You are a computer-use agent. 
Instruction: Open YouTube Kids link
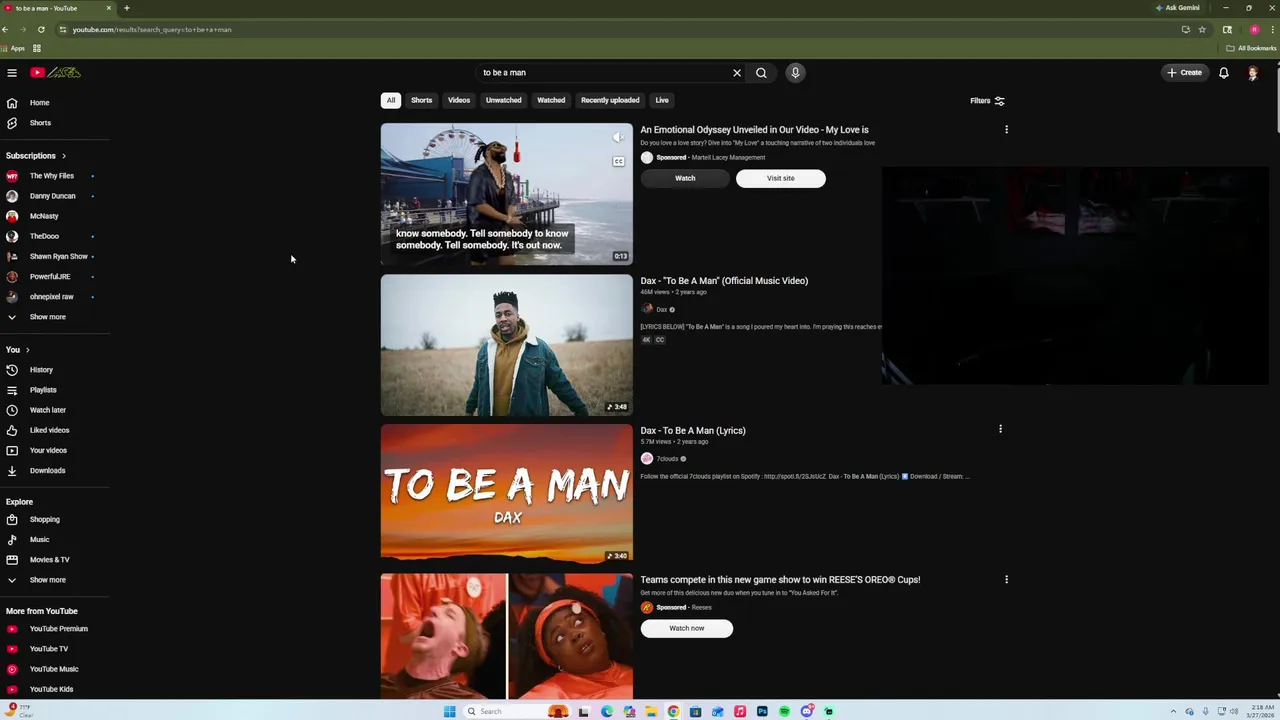tap(51, 689)
